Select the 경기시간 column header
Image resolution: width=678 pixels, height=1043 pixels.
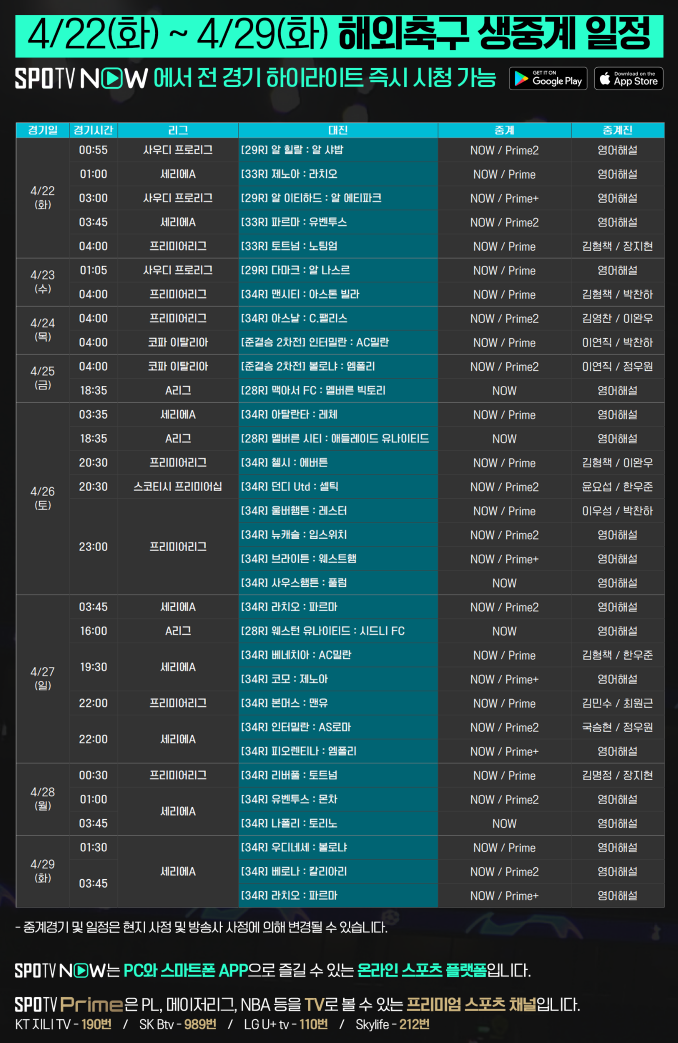pyautogui.click(x=93, y=130)
